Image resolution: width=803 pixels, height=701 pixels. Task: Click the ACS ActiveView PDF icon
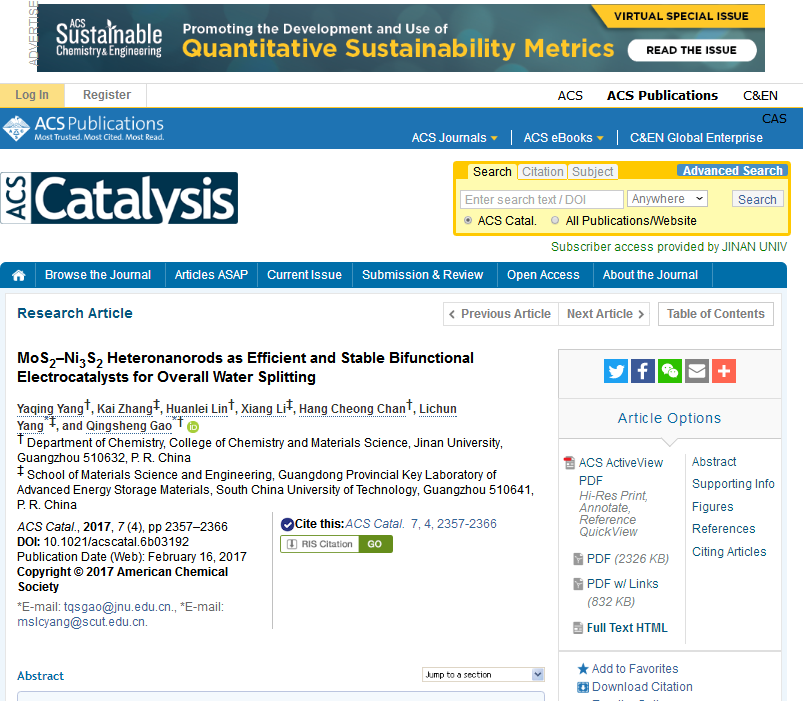pyautogui.click(x=569, y=463)
